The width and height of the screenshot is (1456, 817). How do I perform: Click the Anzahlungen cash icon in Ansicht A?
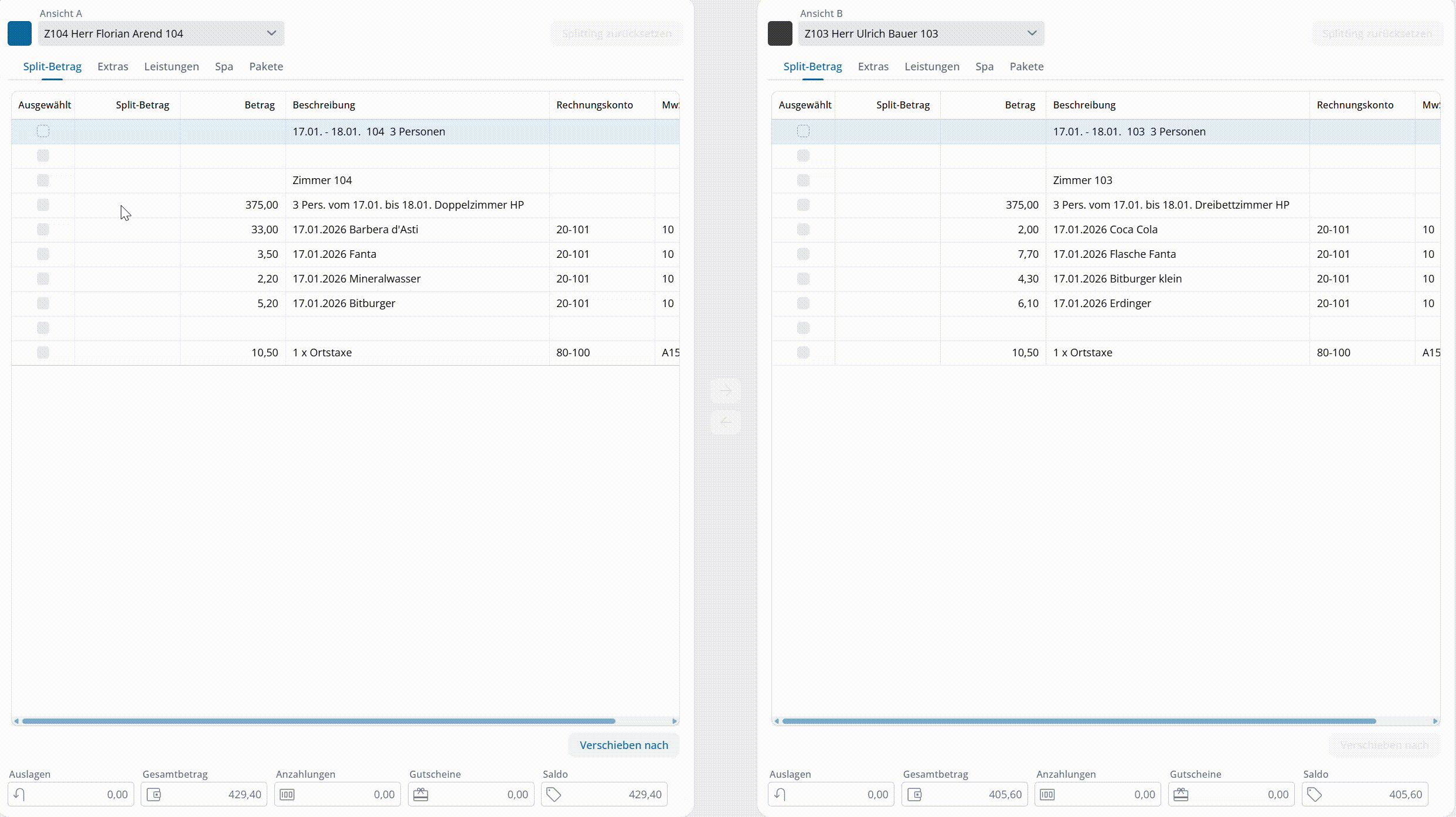287,795
